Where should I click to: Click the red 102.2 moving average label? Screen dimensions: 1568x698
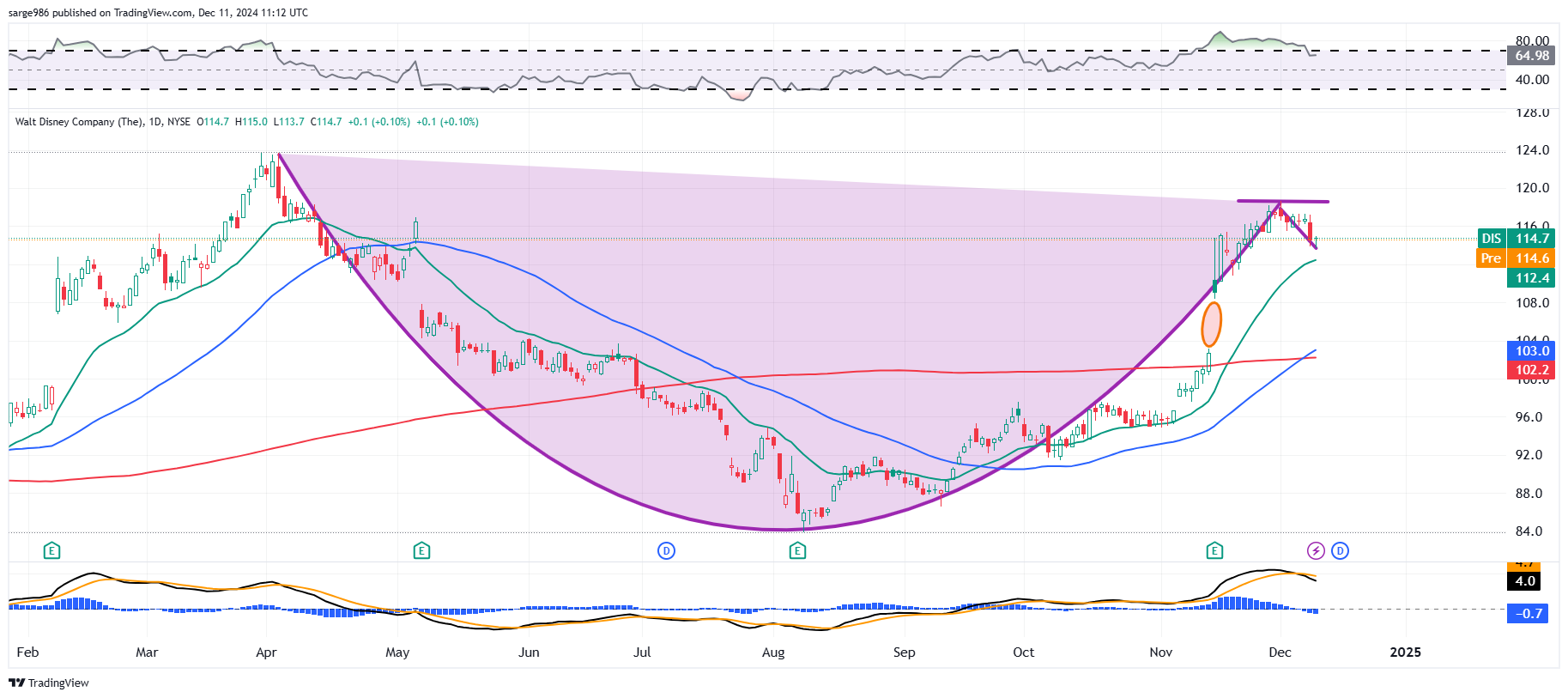point(1531,370)
